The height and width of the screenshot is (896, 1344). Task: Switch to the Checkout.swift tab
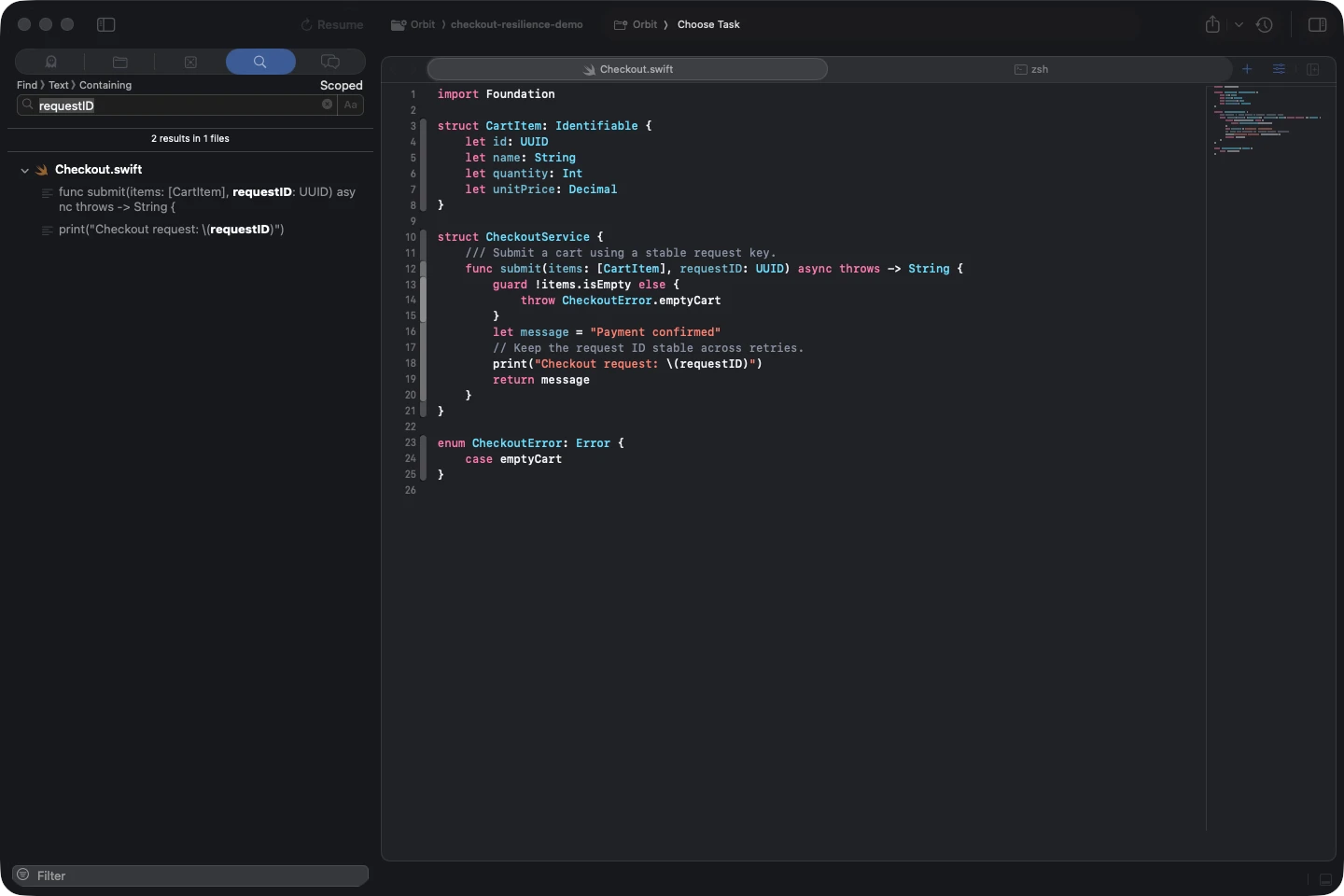(627, 69)
